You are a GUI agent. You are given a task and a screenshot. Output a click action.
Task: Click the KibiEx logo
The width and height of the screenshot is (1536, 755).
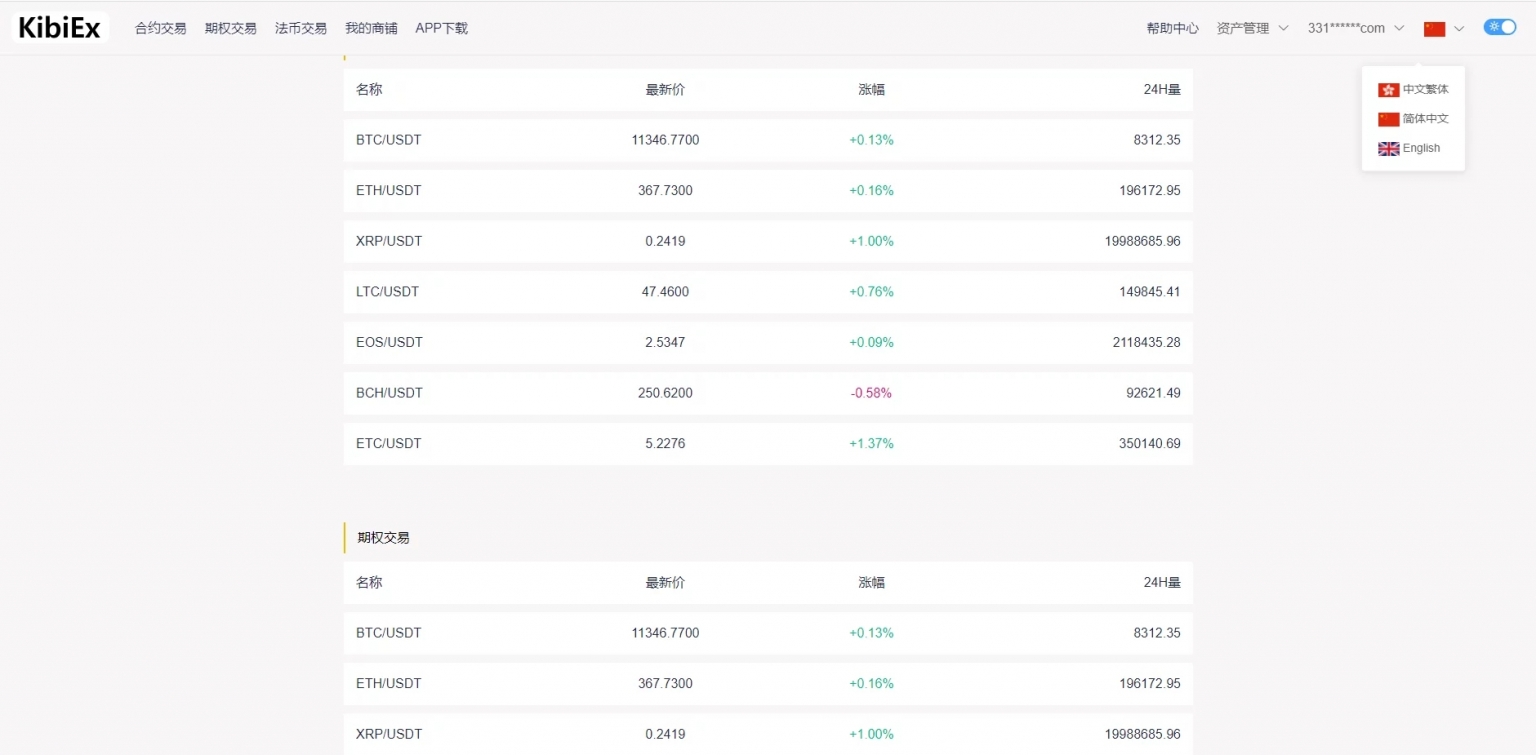point(60,28)
